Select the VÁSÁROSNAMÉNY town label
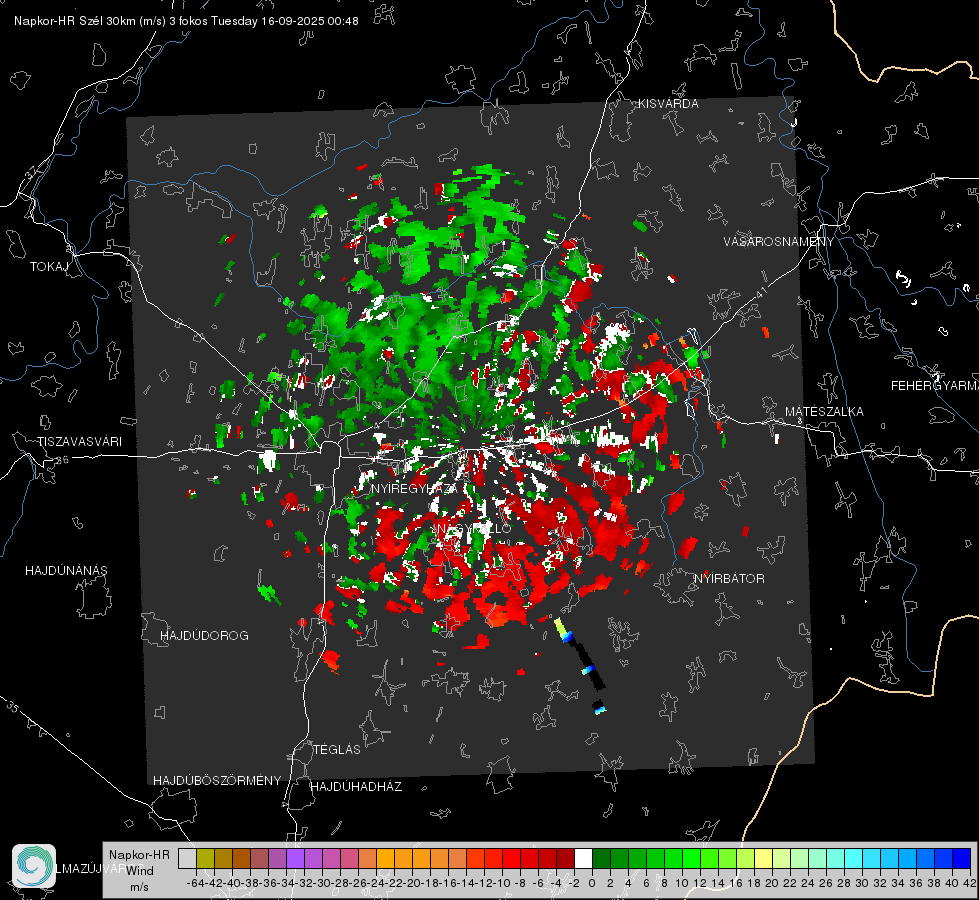The image size is (979, 900). tap(779, 241)
